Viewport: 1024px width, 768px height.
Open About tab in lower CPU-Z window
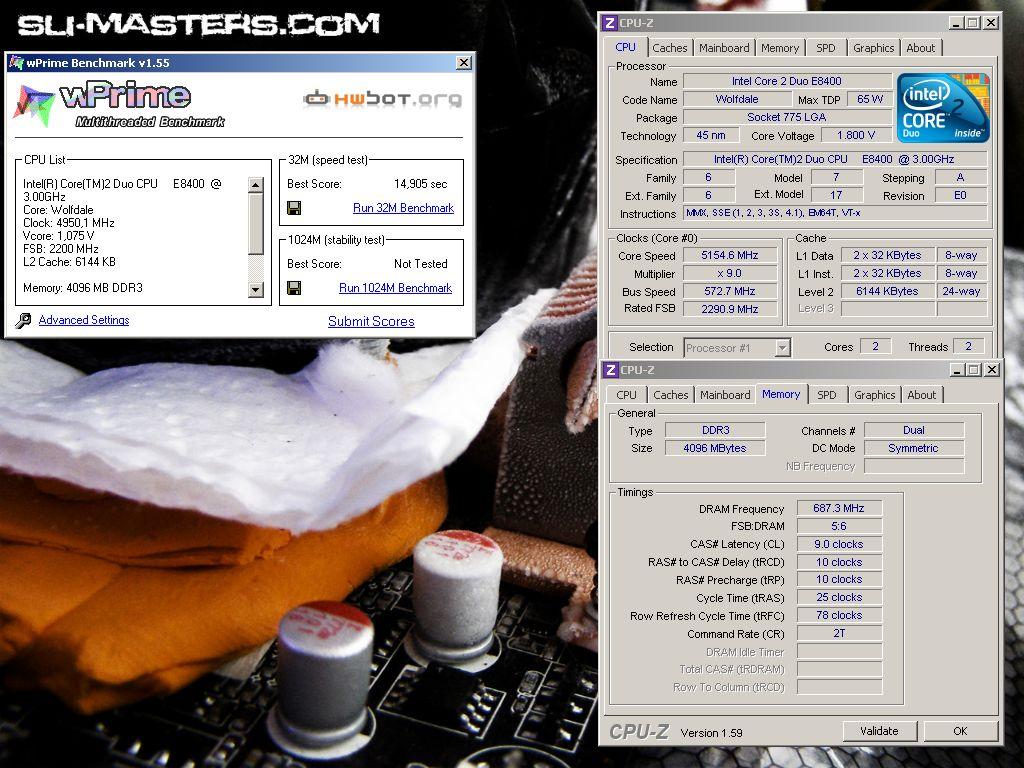click(921, 394)
